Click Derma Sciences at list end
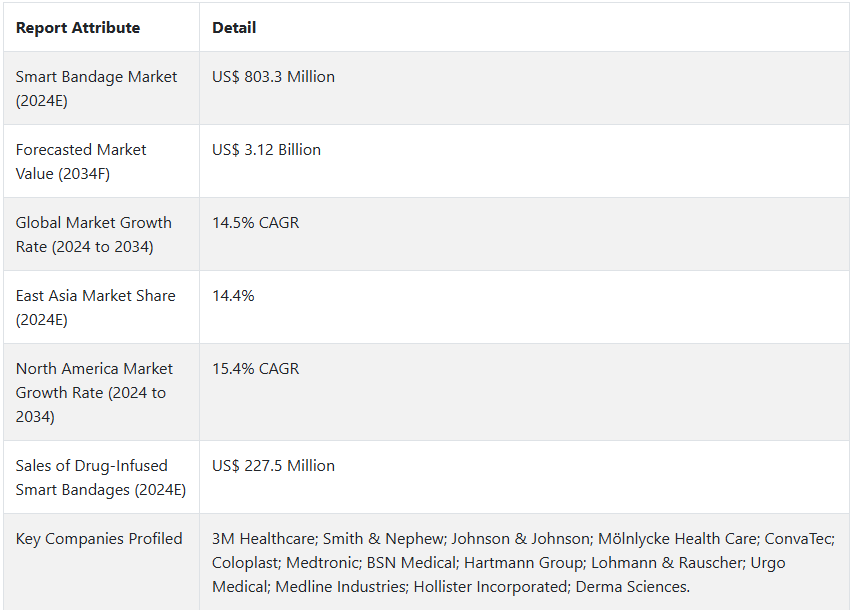The height and width of the screenshot is (610, 852). [x=632, y=587]
